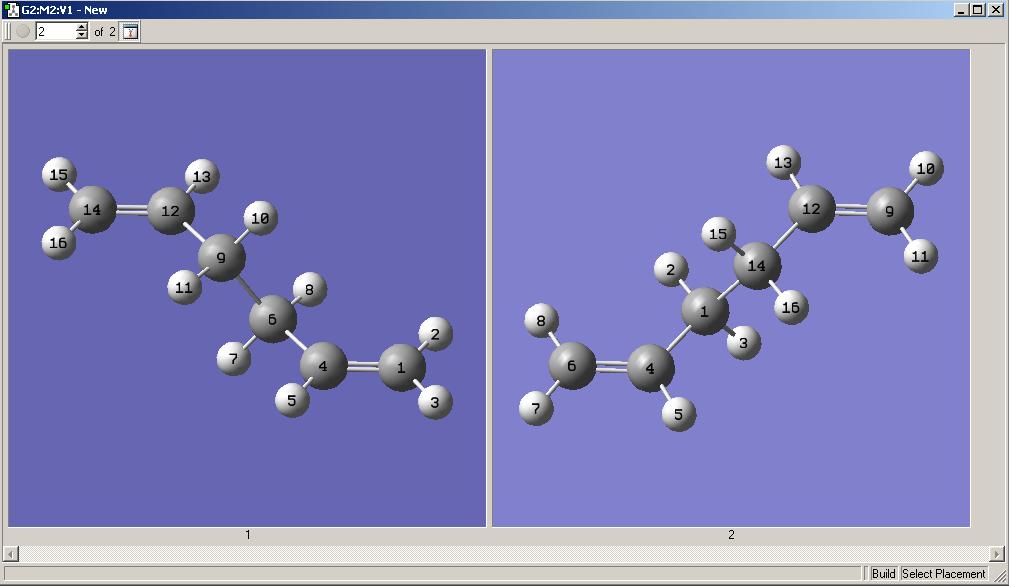Image resolution: width=1009 pixels, height=586 pixels.
Task: Select hydrogen atom 15 in frame 2
Action: pyautogui.click(x=718, y=234)
